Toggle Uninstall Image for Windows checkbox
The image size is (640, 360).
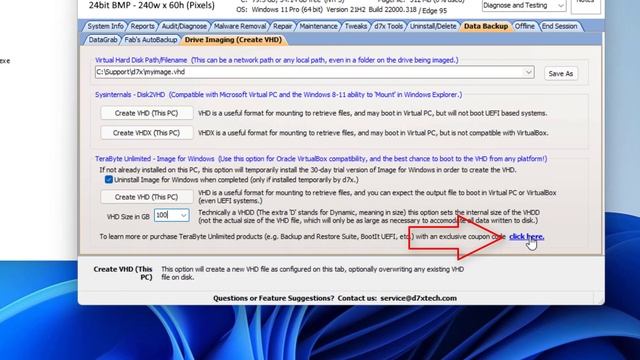point(109,180)
